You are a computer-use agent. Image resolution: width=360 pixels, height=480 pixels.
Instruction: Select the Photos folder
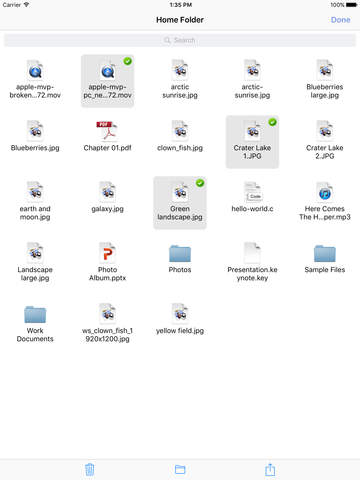pos(180,254)
